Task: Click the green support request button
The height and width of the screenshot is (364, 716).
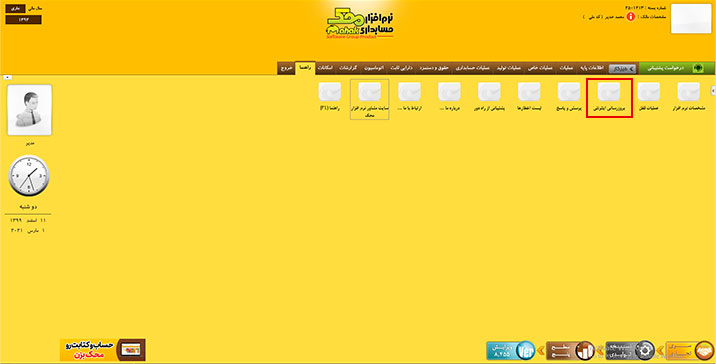Action: [x=677, y=68]
